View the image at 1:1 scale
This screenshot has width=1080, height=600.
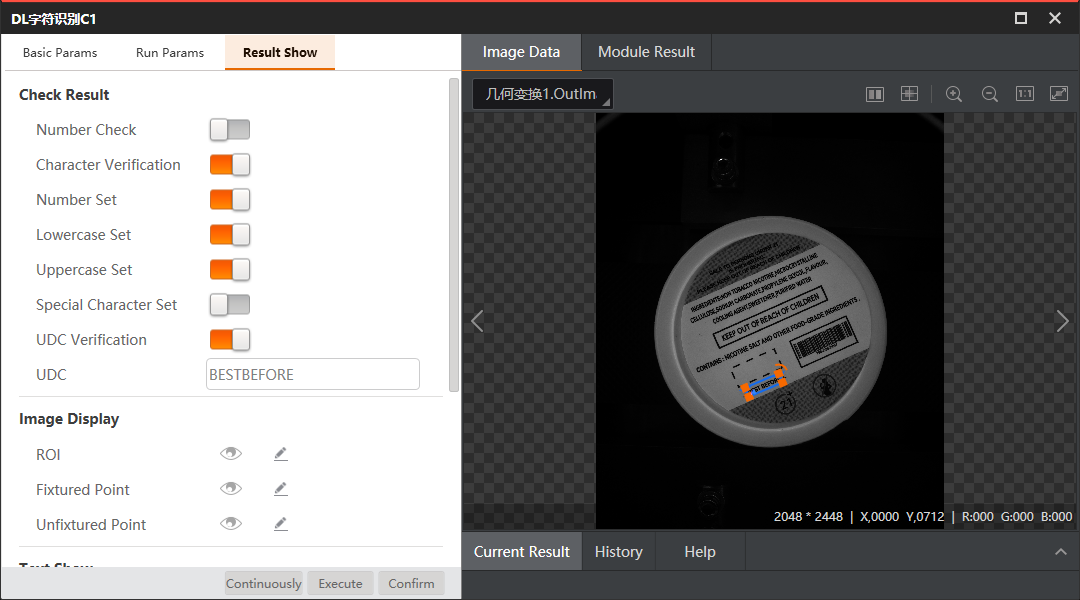(1024, 93)
